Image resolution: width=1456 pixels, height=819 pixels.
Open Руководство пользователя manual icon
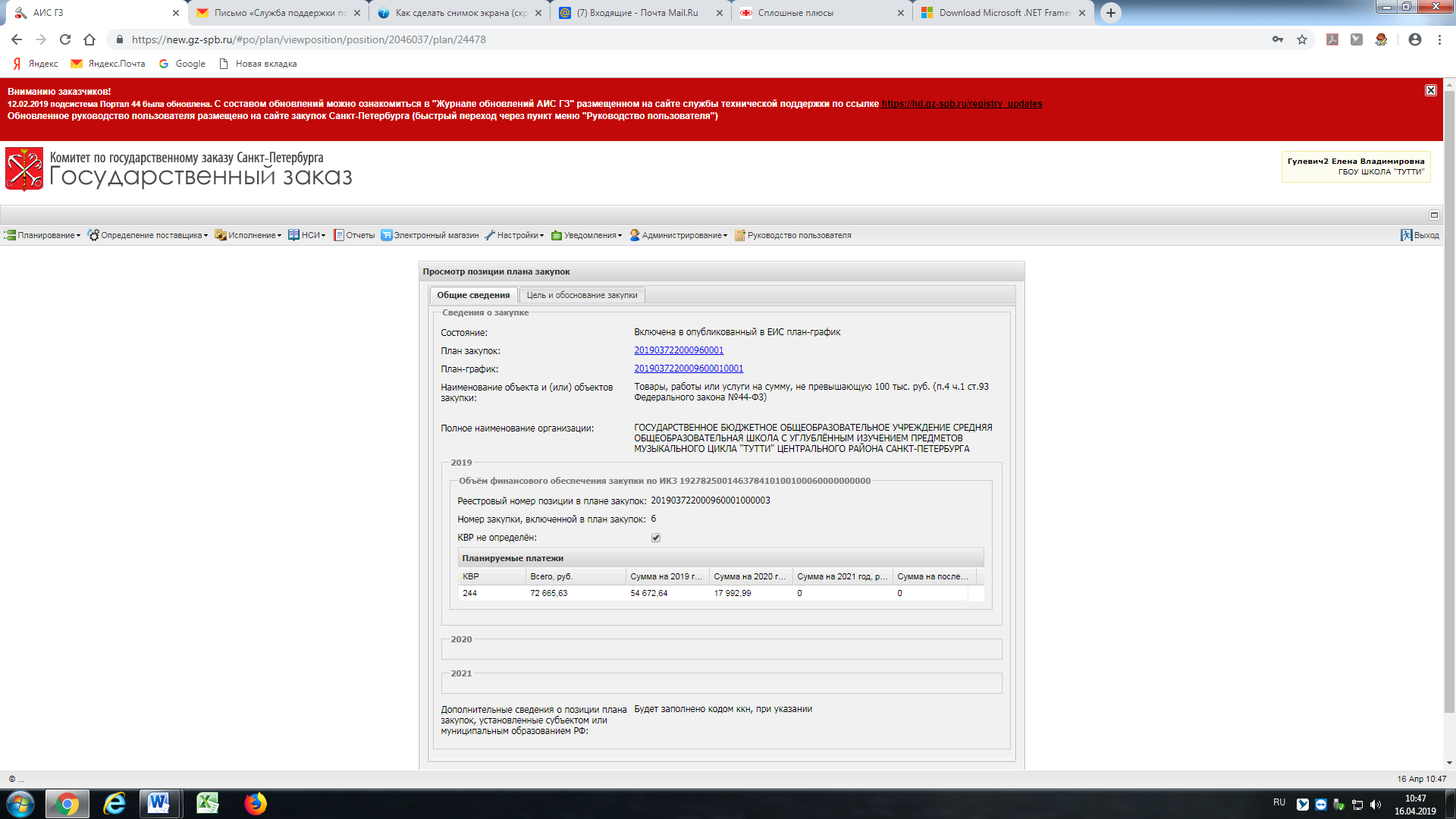point(740,235)
